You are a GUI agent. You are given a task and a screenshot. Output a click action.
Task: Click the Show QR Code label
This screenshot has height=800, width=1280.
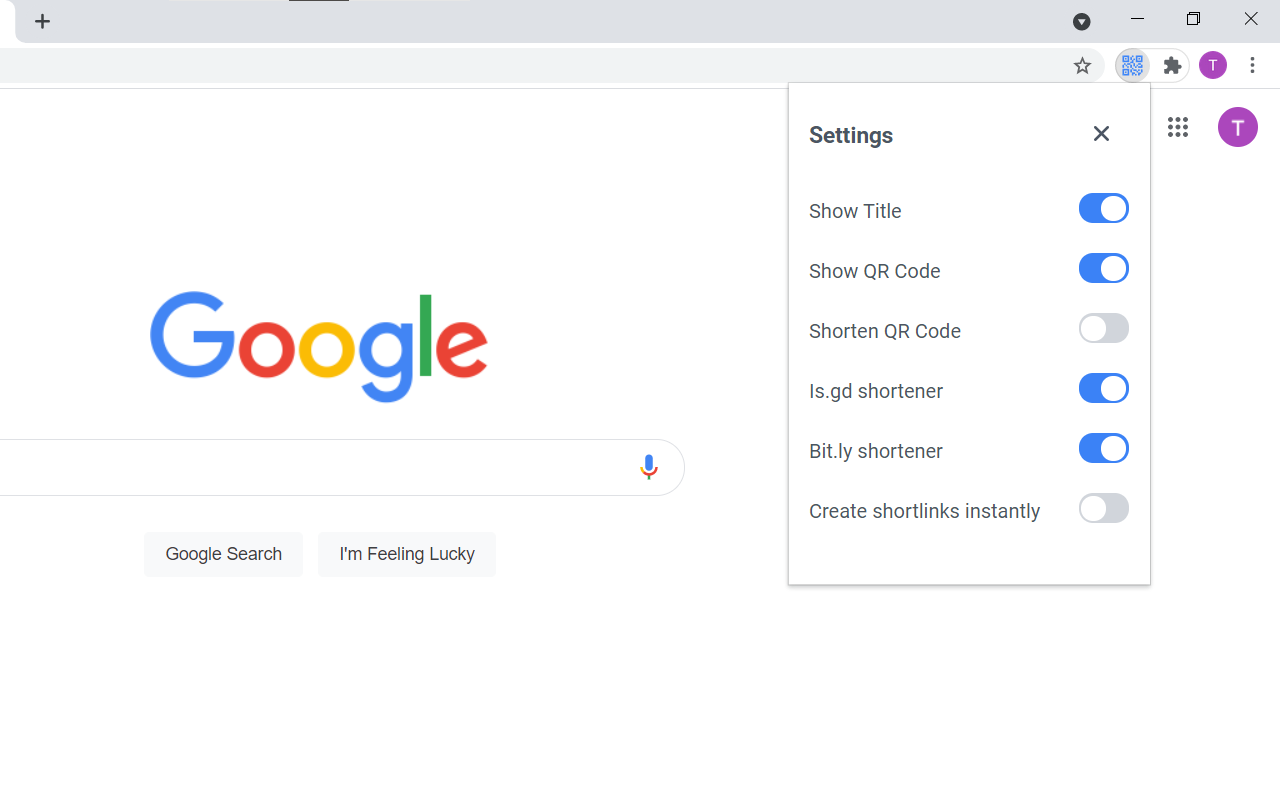875,271
